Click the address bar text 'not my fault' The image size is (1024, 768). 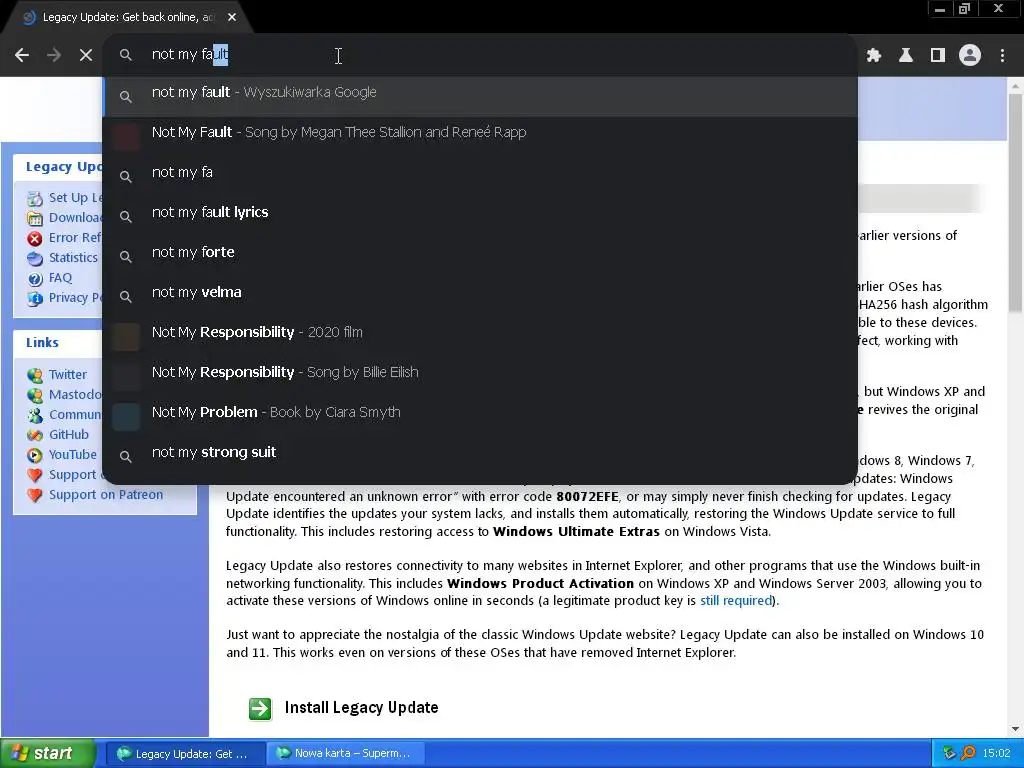click(x=189, y=54)
